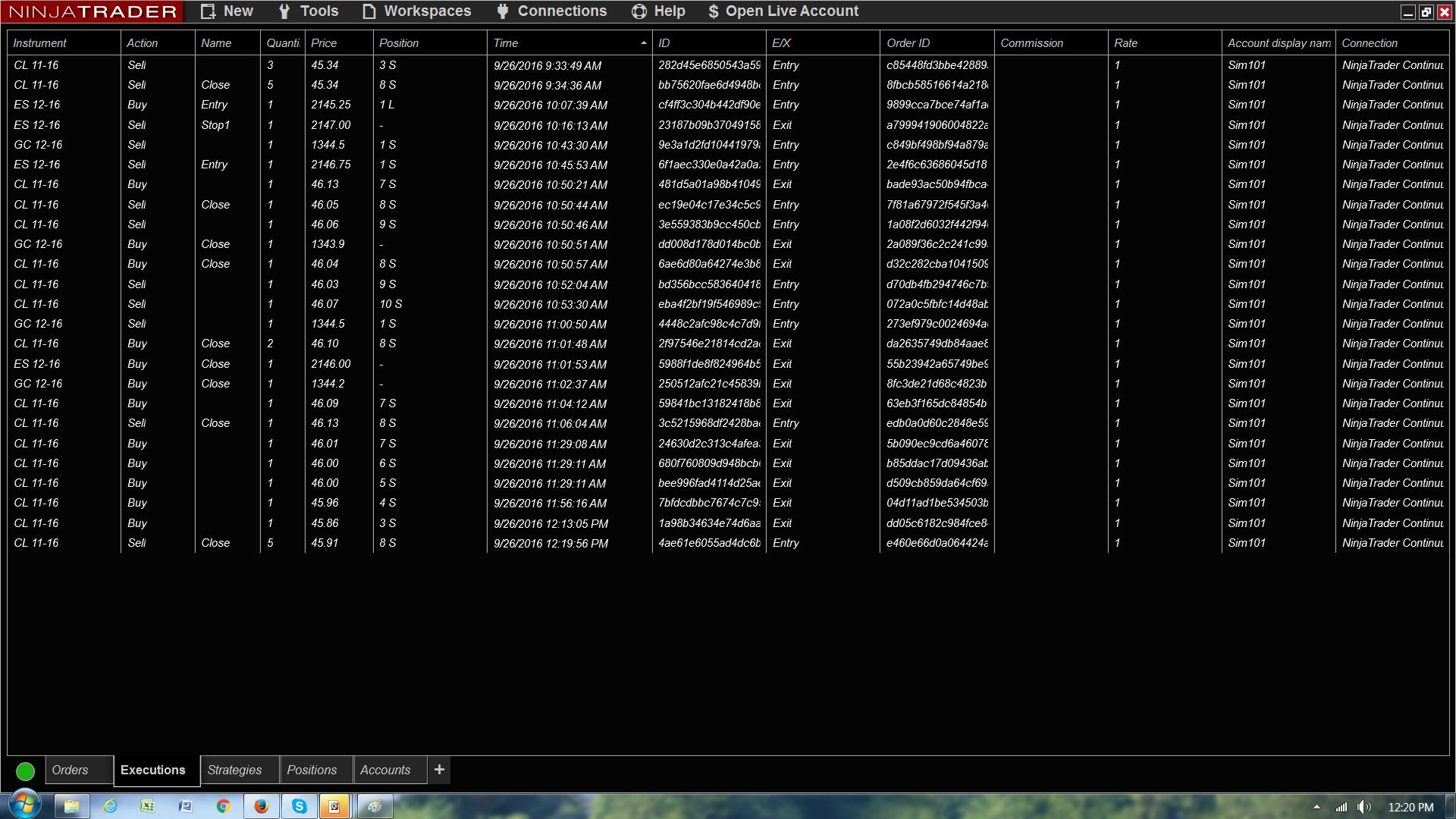Click the volume speaker tray icon
This screenshot has height=819, width=1456.
pyautogui.click(x=1363, y=807)
